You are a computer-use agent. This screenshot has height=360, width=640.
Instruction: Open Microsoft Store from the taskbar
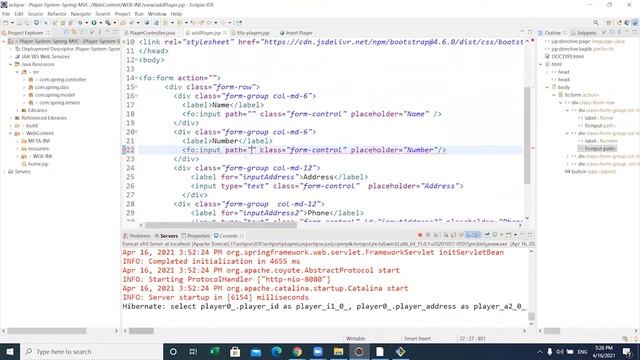pos(235,351)
